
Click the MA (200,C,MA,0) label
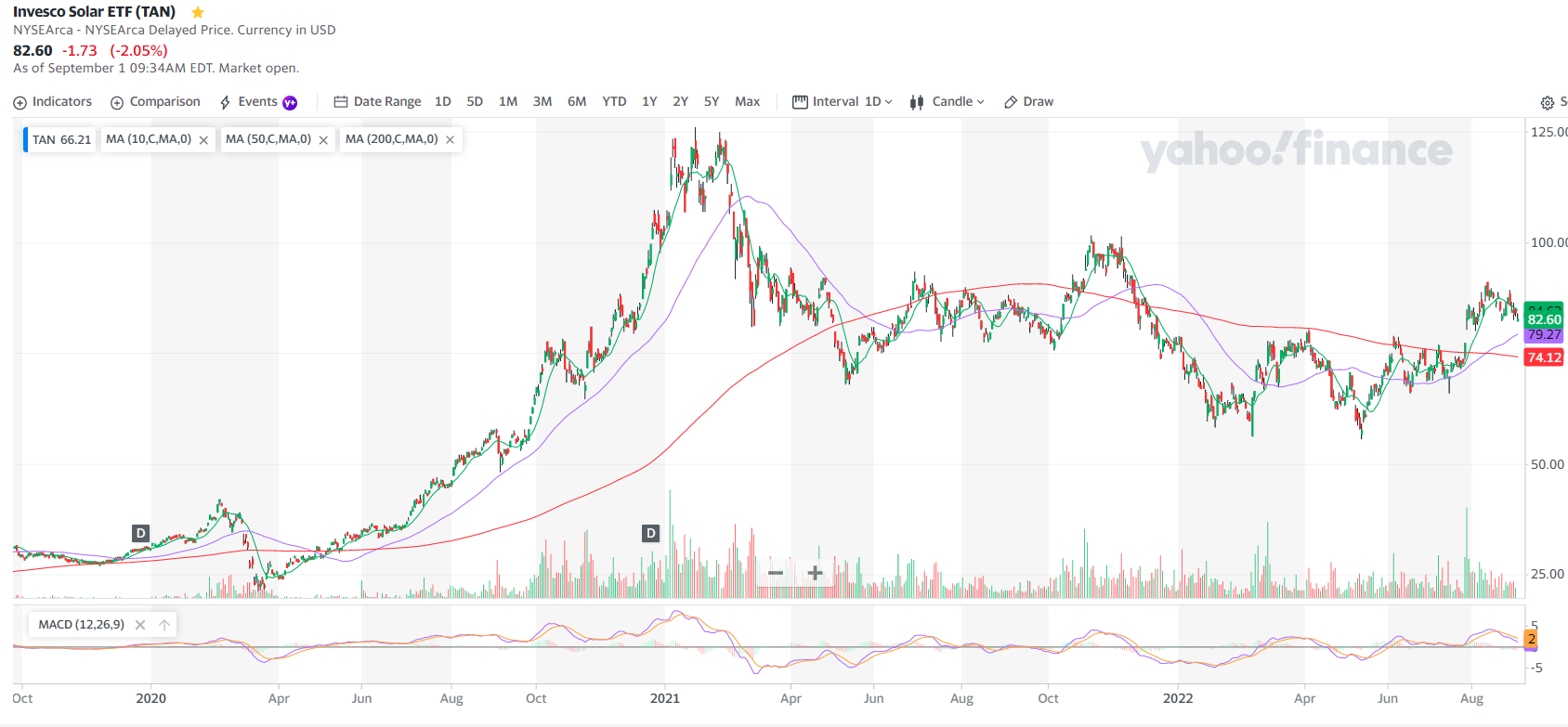[392, 139]
